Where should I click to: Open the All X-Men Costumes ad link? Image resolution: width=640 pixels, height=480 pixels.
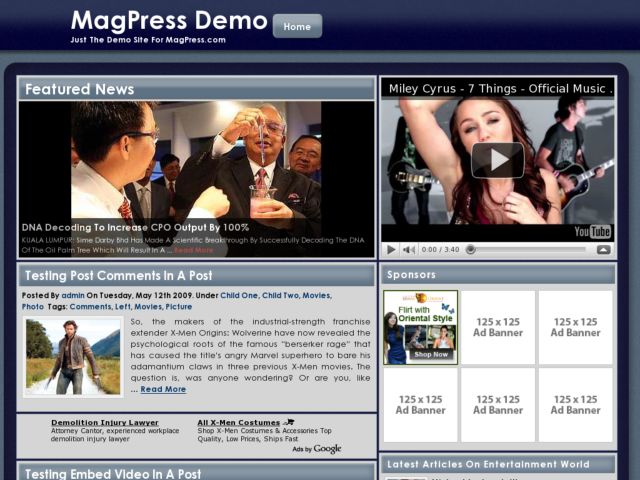[239, 422]
